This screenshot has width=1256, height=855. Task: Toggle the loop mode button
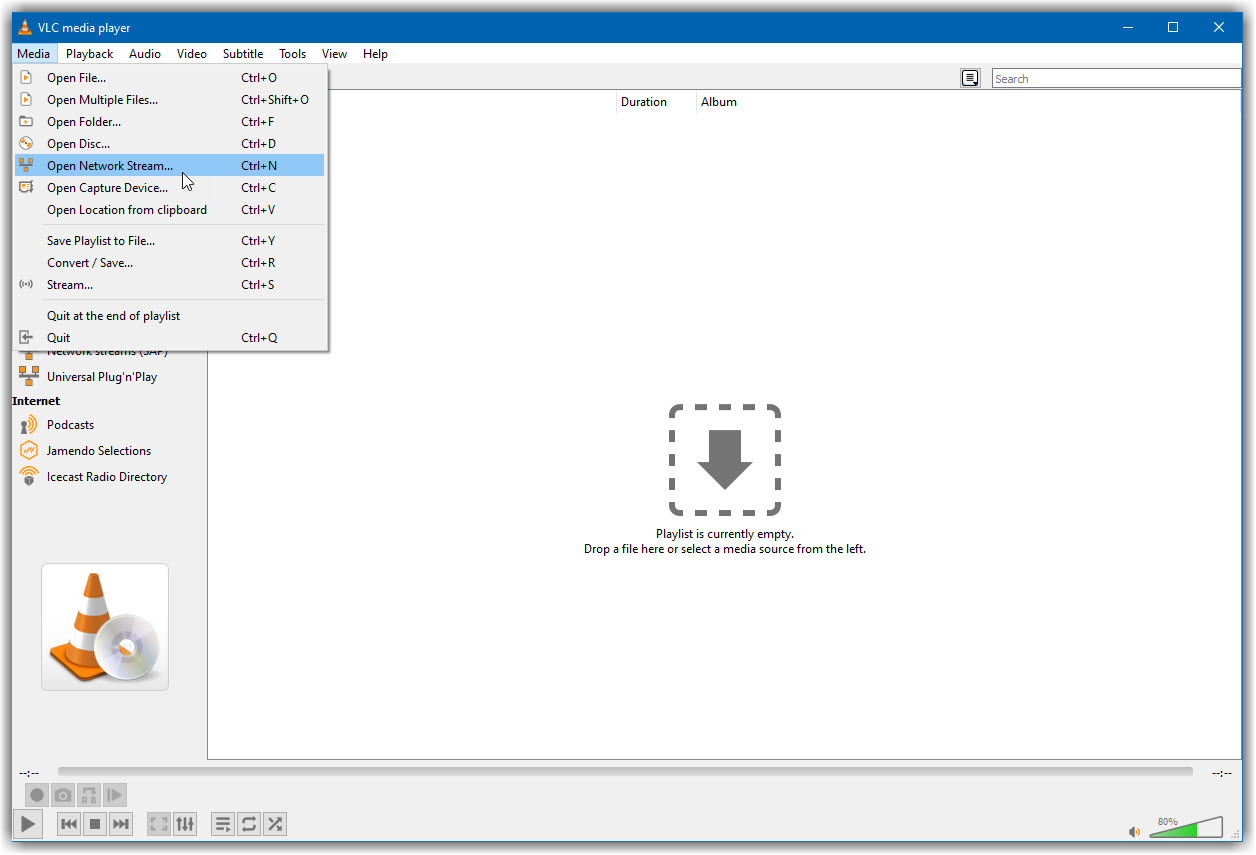(x=249, y=824)
